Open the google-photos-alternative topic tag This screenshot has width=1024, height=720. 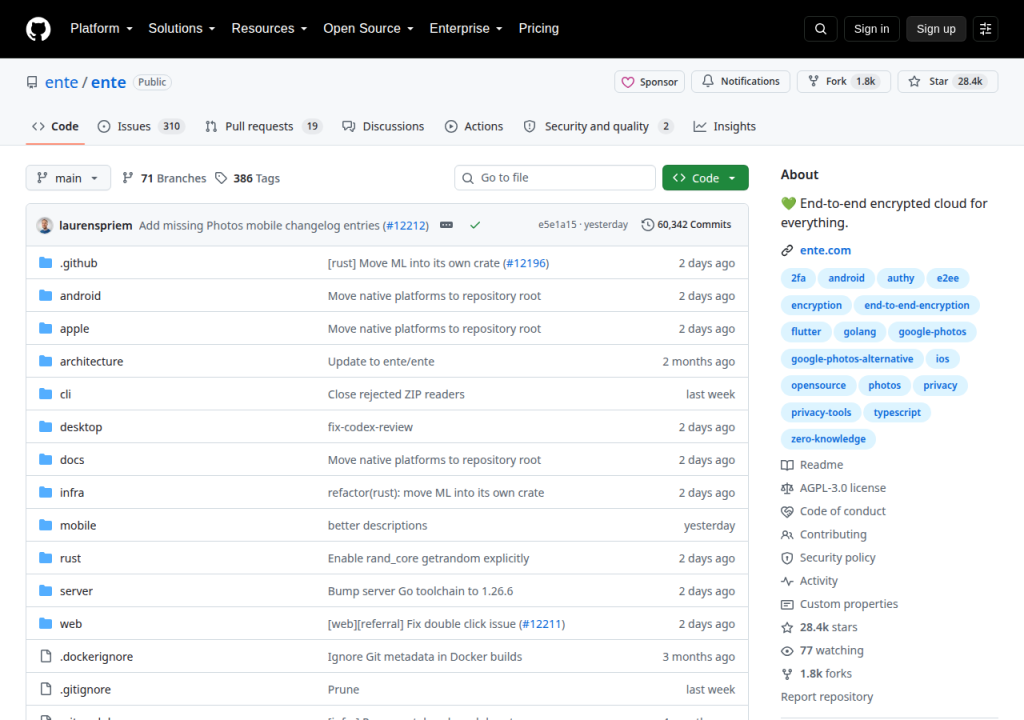pyautogui.click(x=852, y=359)
